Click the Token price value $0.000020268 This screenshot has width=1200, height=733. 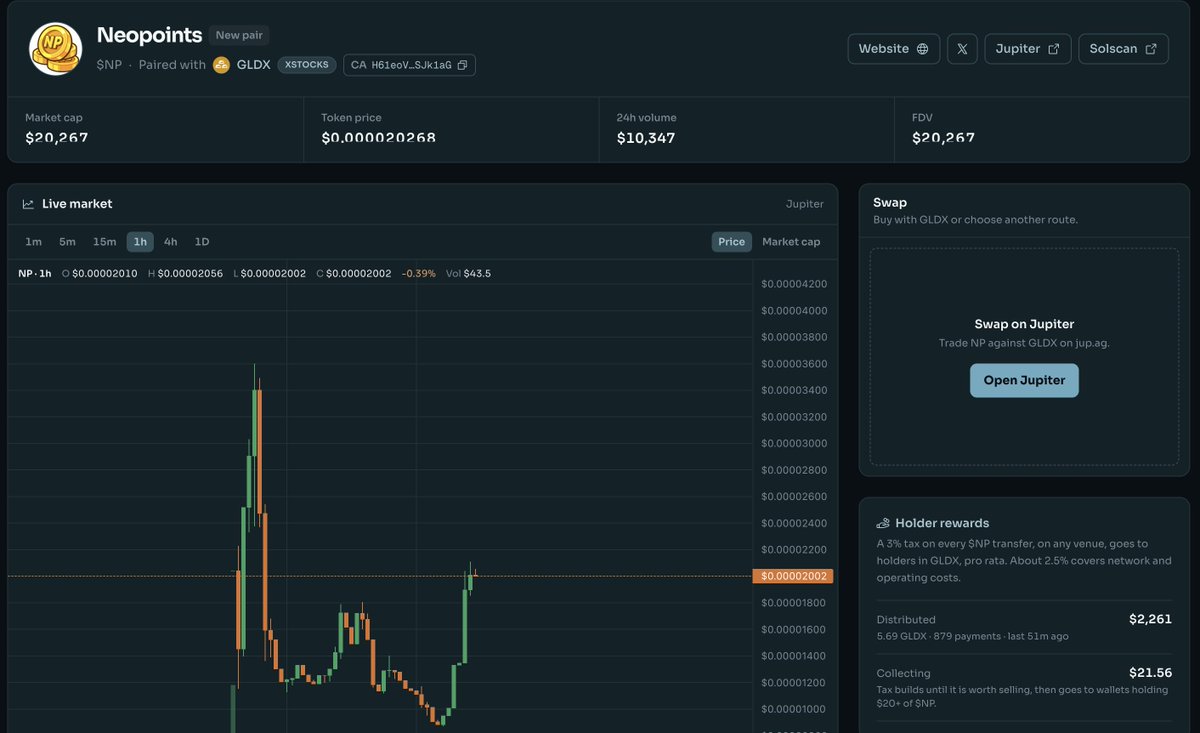coord(379,138)
